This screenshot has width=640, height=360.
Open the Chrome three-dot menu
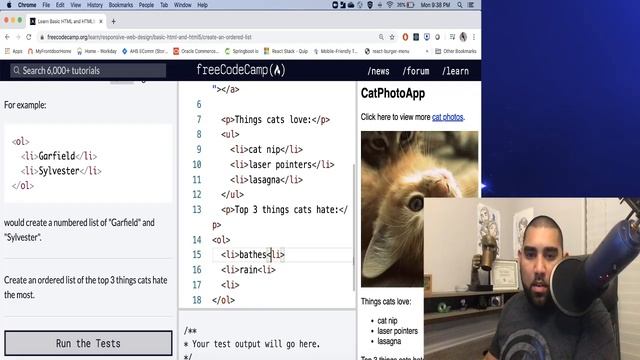pyautogui.click(x=474, y=37)
